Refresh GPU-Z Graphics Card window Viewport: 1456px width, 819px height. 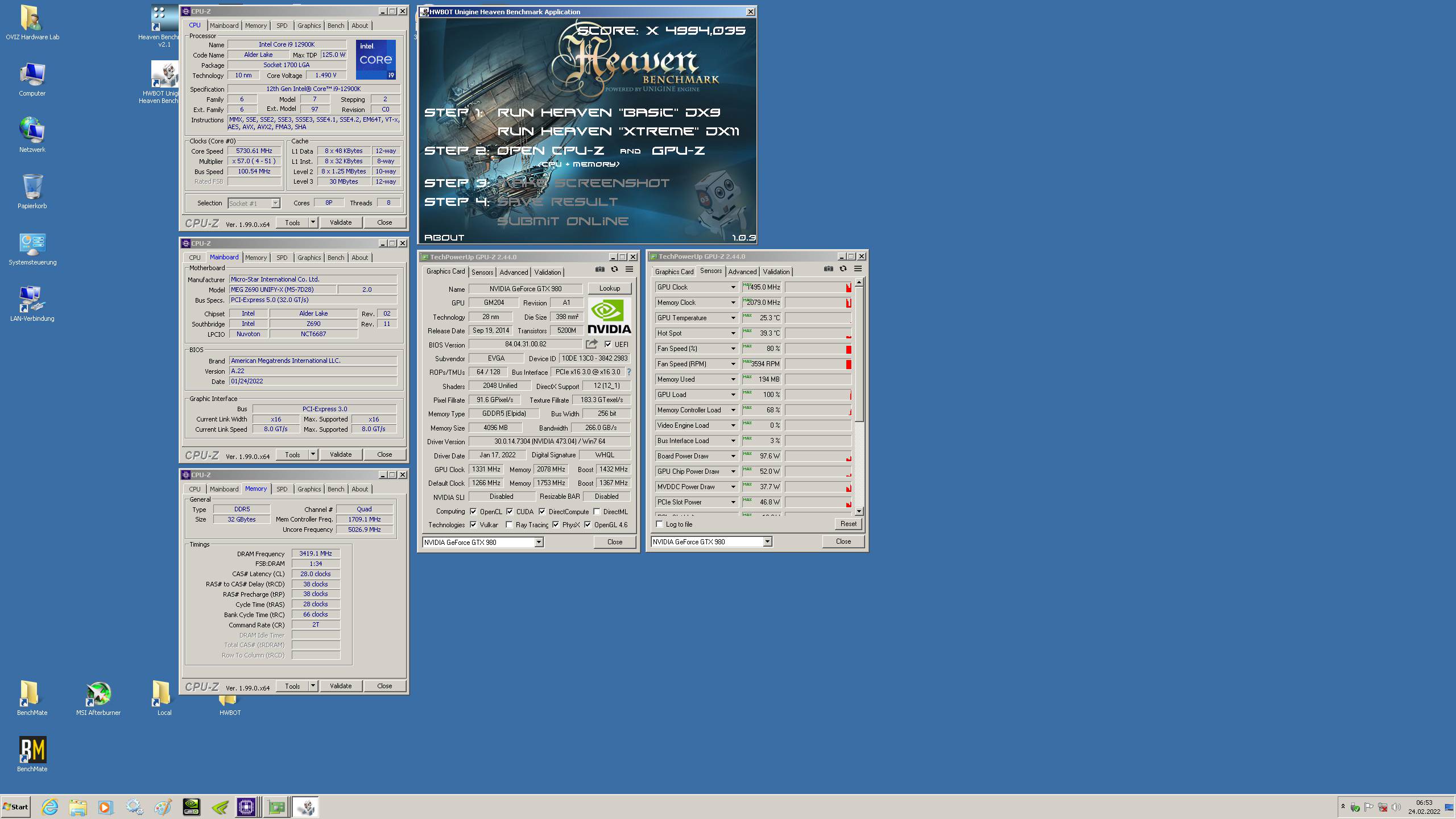614,270
